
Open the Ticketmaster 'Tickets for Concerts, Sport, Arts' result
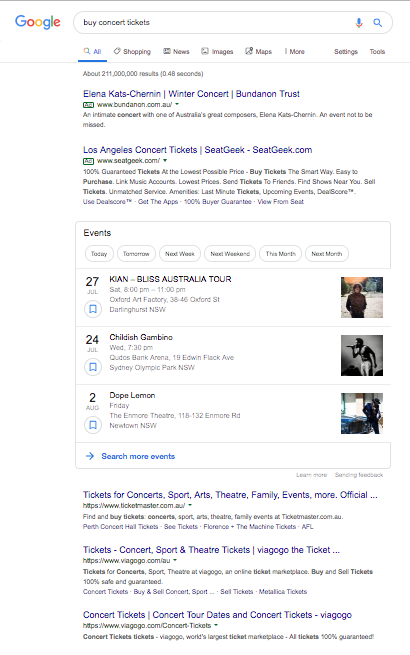230,495
